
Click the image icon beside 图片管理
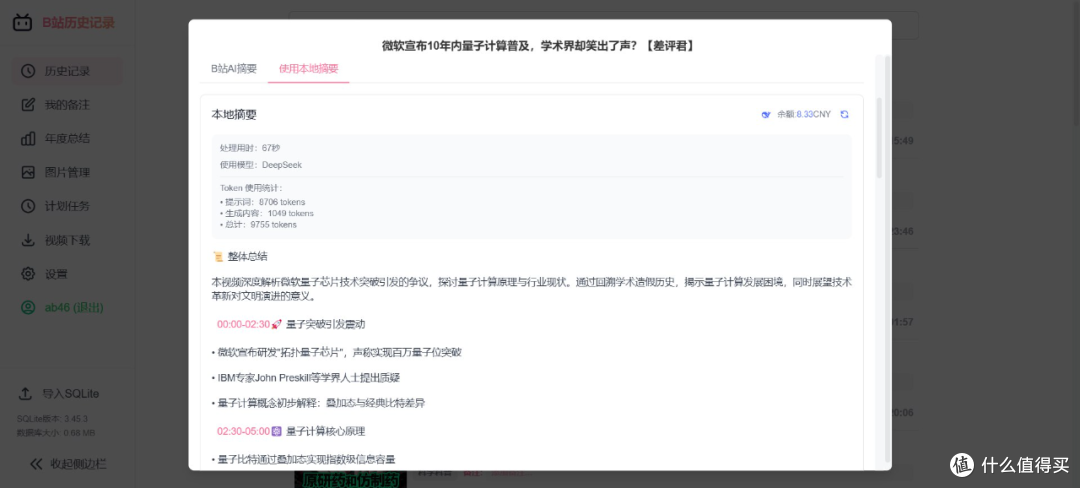(x=28, y=172)
